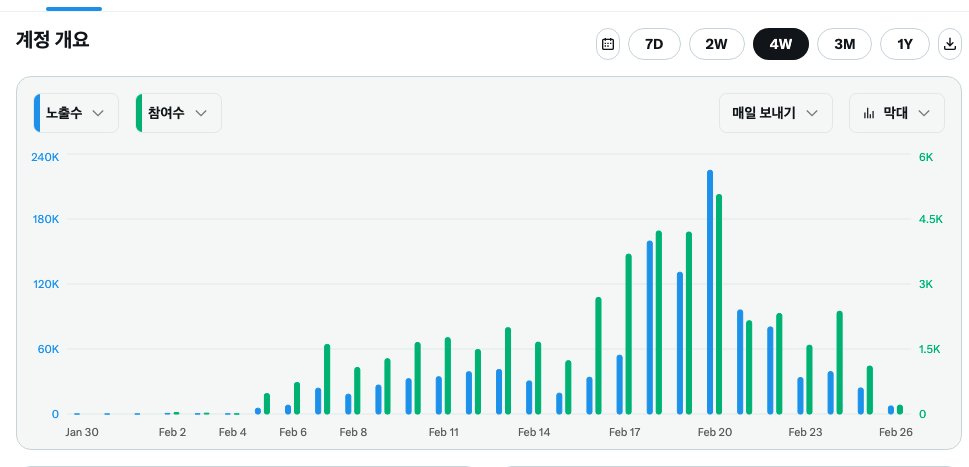The width and height of the screenshot is (969, 467).
Task: Click the 4.5K right axis label
Action: pos(931,219)
